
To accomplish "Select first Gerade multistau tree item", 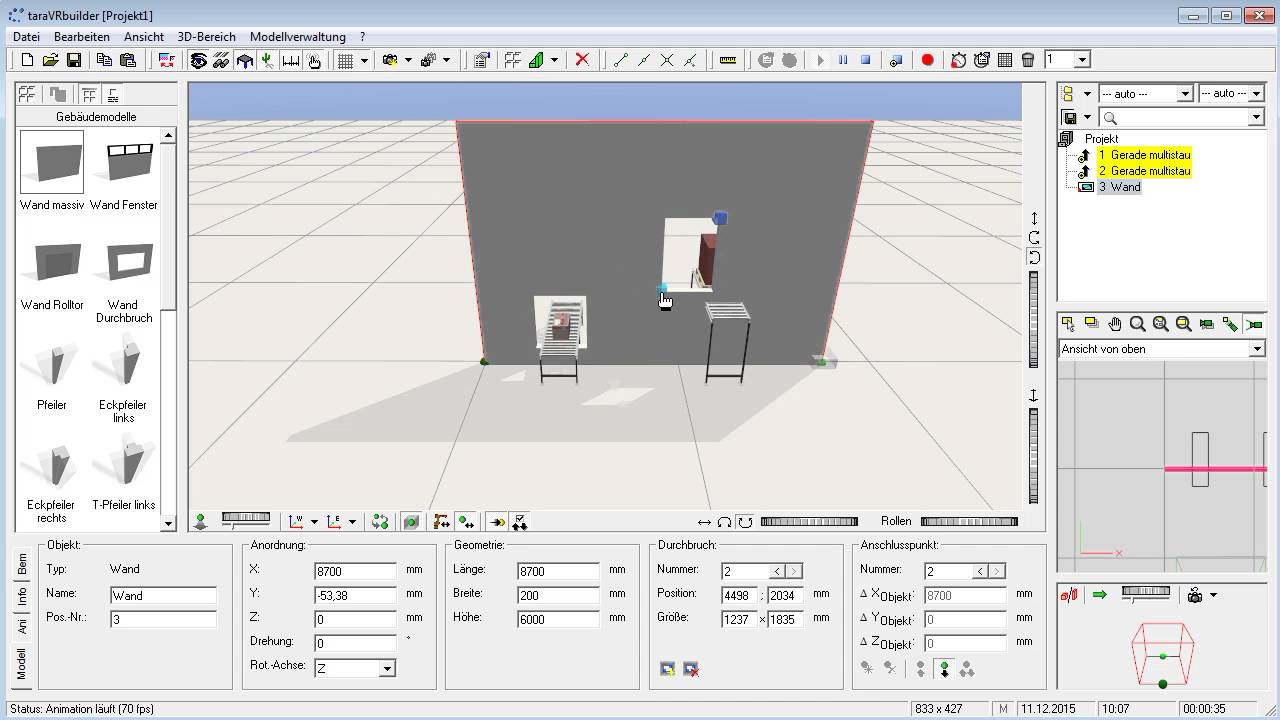I will (x=1144, y=155).
